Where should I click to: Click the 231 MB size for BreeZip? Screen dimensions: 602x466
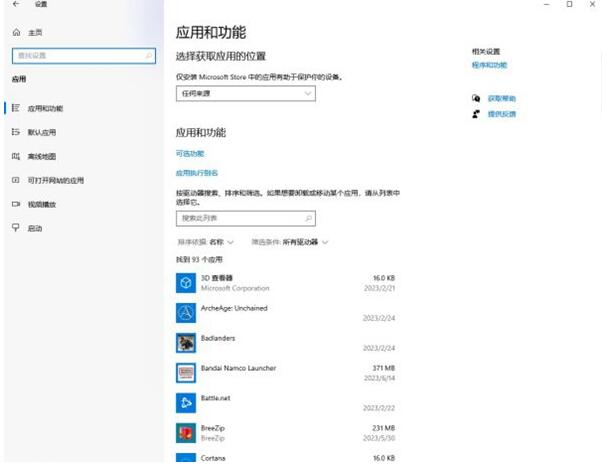[x=384, y=428]
